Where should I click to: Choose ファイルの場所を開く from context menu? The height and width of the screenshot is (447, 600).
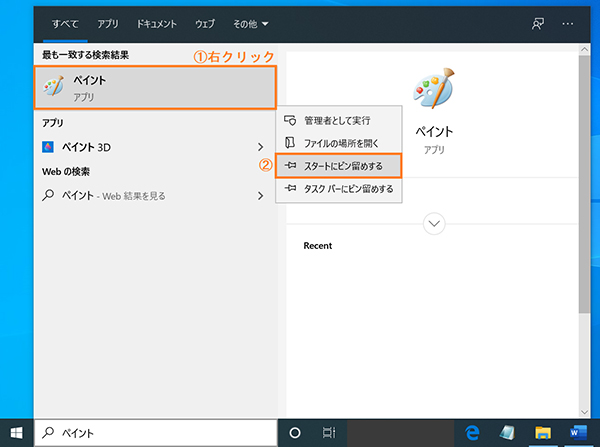(x=339, y=143)
